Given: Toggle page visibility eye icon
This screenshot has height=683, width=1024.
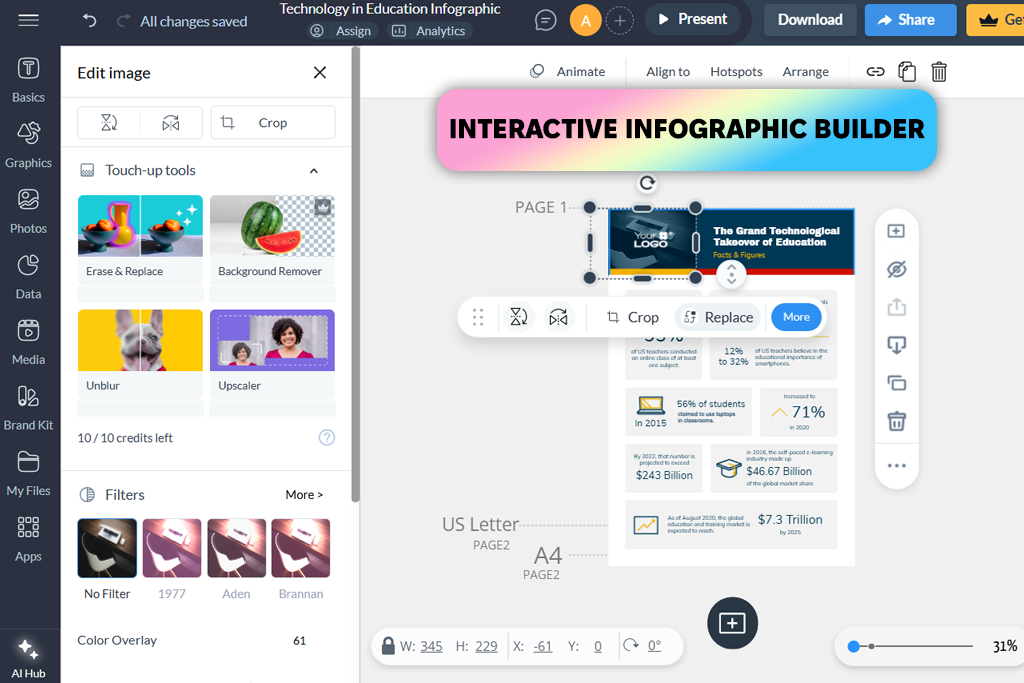Looking at the screenshot, I should click(x=896, y=269).
